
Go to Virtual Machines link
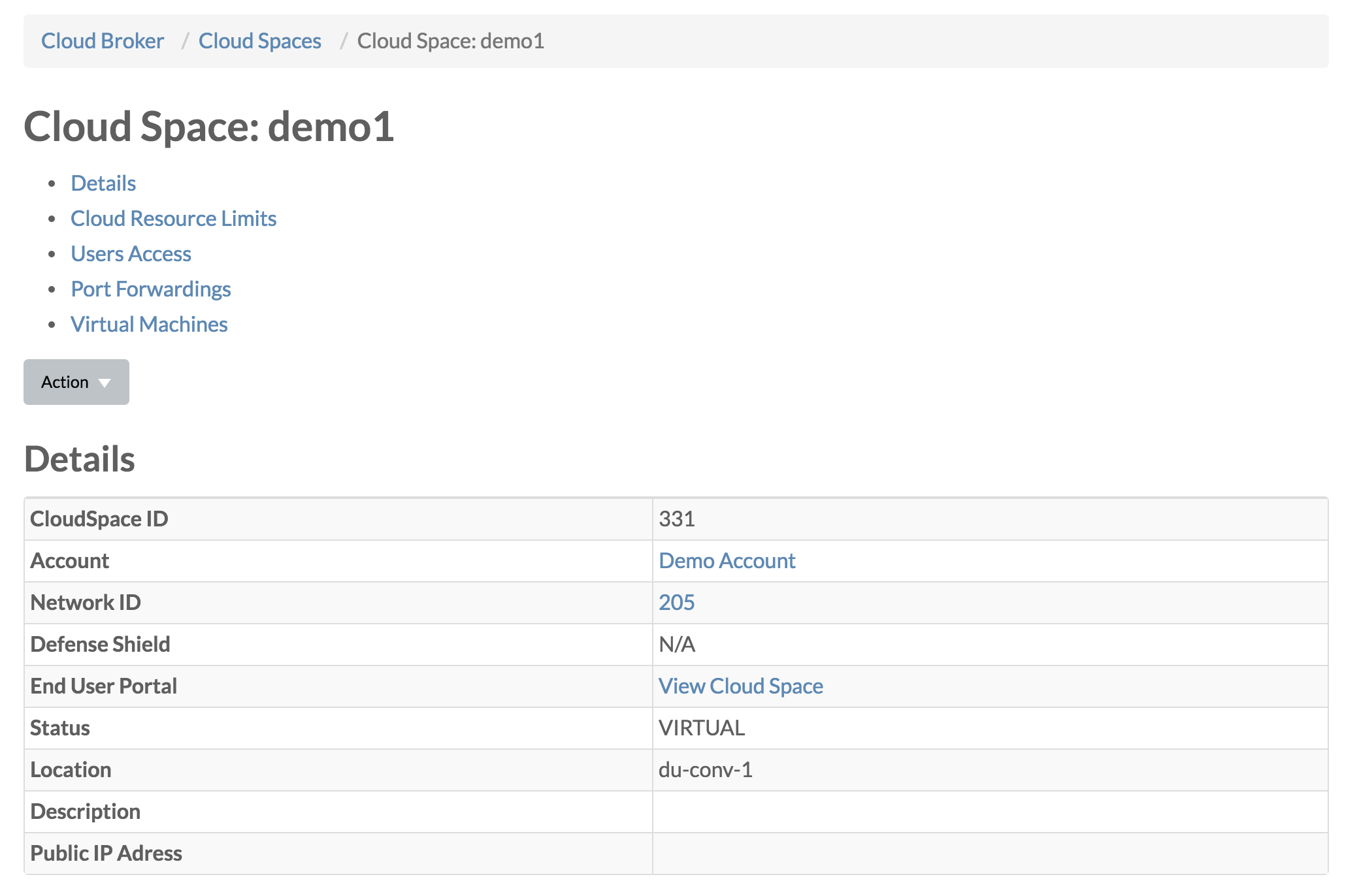pyautogui.click(x=149, y=325)
